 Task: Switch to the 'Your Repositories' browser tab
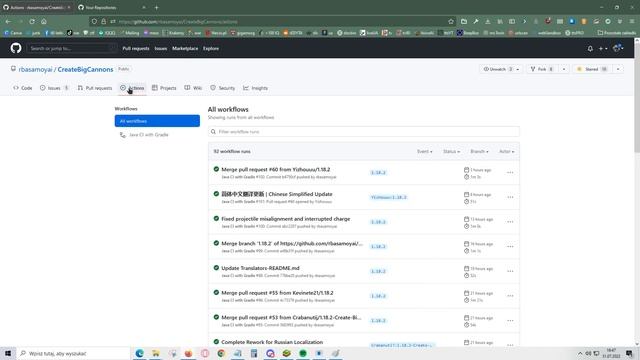(x=111, y=7)
